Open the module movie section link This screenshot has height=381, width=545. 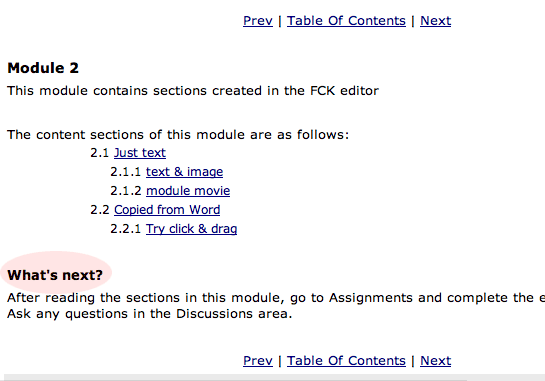[x=188, y=191]
